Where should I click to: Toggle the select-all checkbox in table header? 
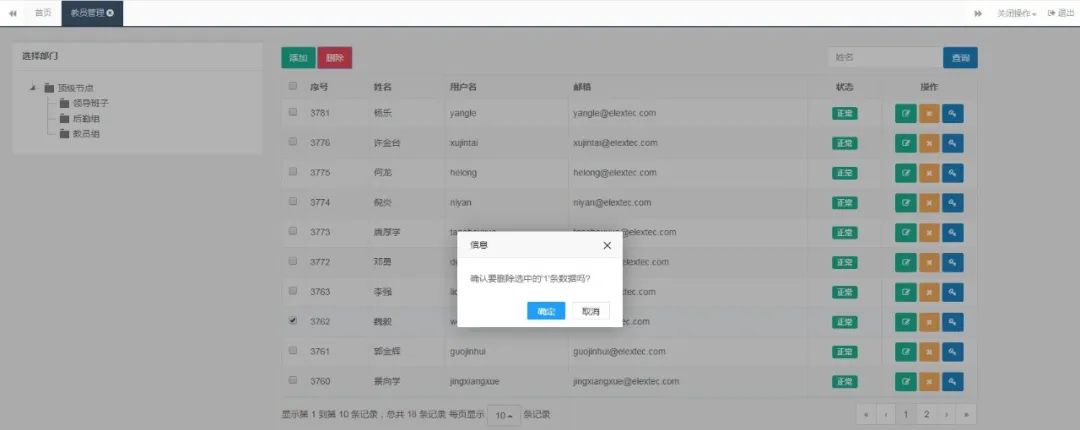coord(293,86)
